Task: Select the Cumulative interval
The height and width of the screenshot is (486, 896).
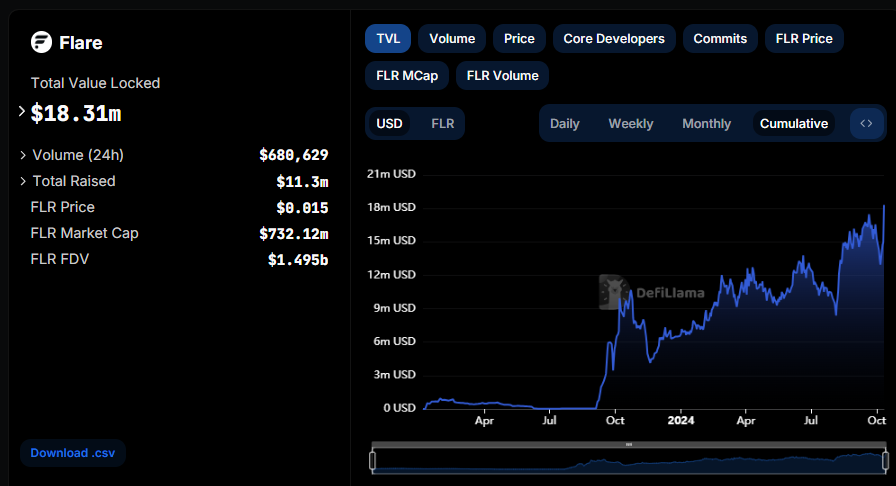Action: point(794,124)
